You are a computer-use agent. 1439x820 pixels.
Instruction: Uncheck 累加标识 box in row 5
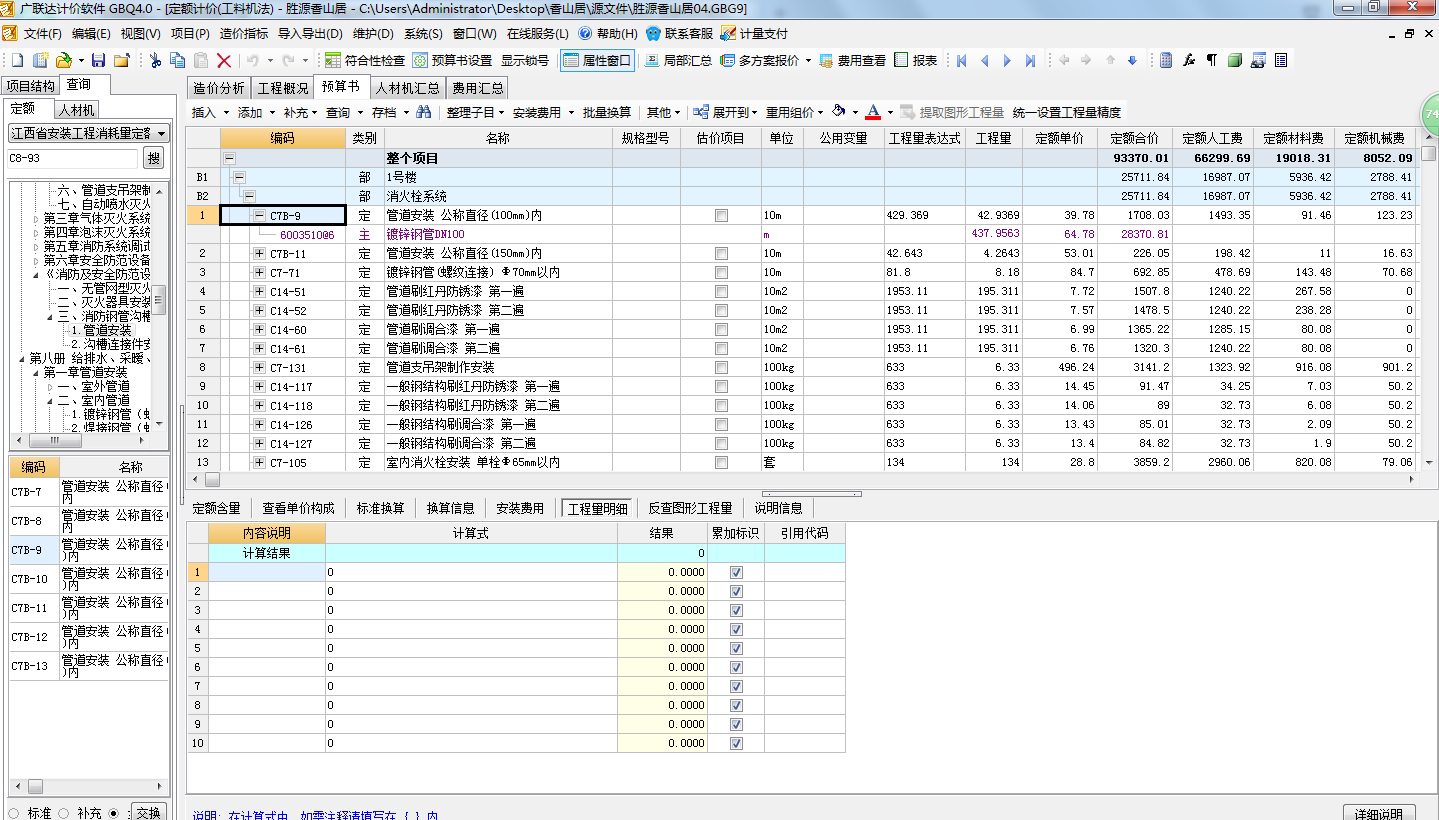click(737, 648)
